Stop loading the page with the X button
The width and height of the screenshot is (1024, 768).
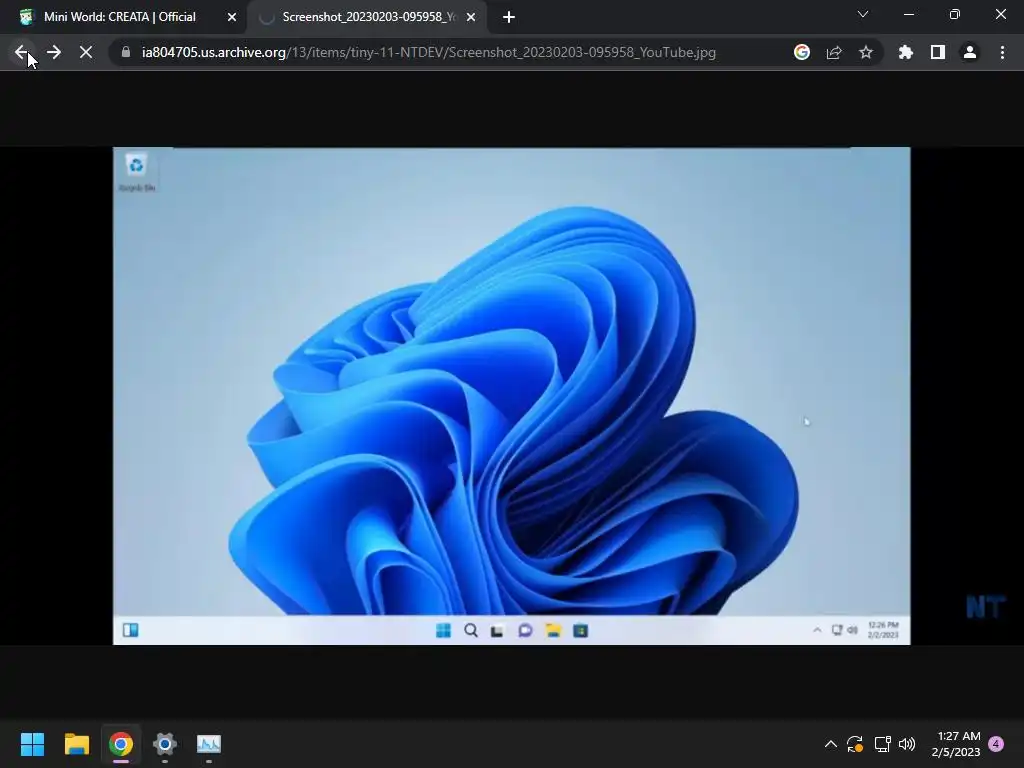tap(86, 52)
